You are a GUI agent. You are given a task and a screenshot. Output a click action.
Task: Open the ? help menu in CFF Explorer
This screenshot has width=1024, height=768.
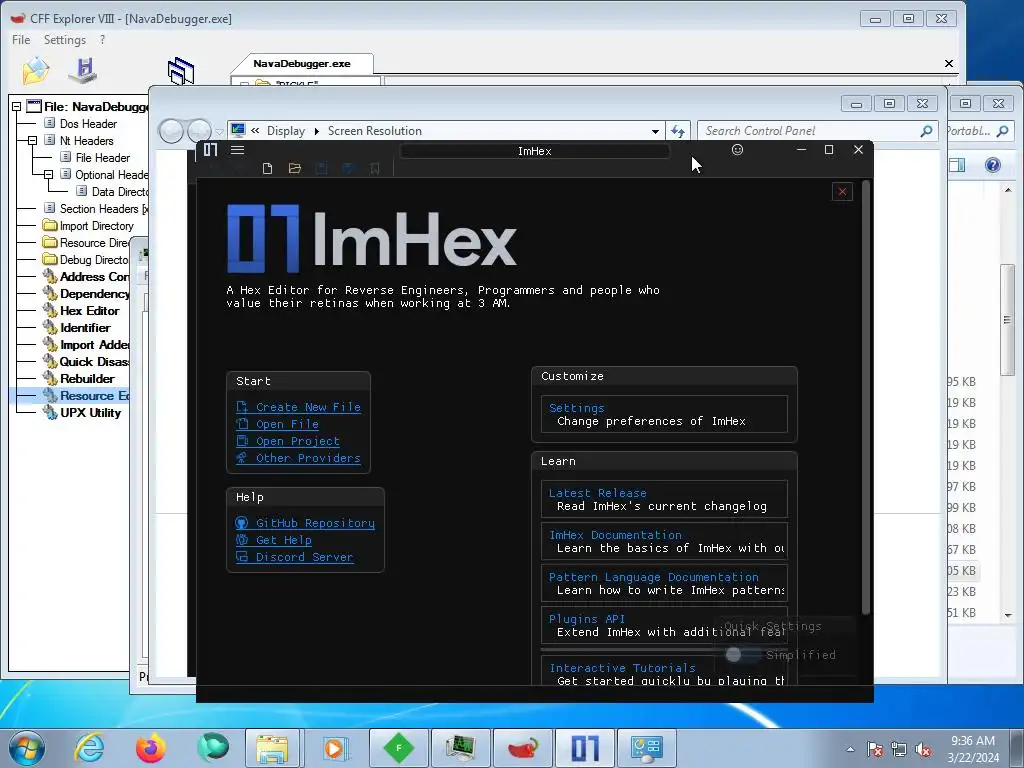103,40
